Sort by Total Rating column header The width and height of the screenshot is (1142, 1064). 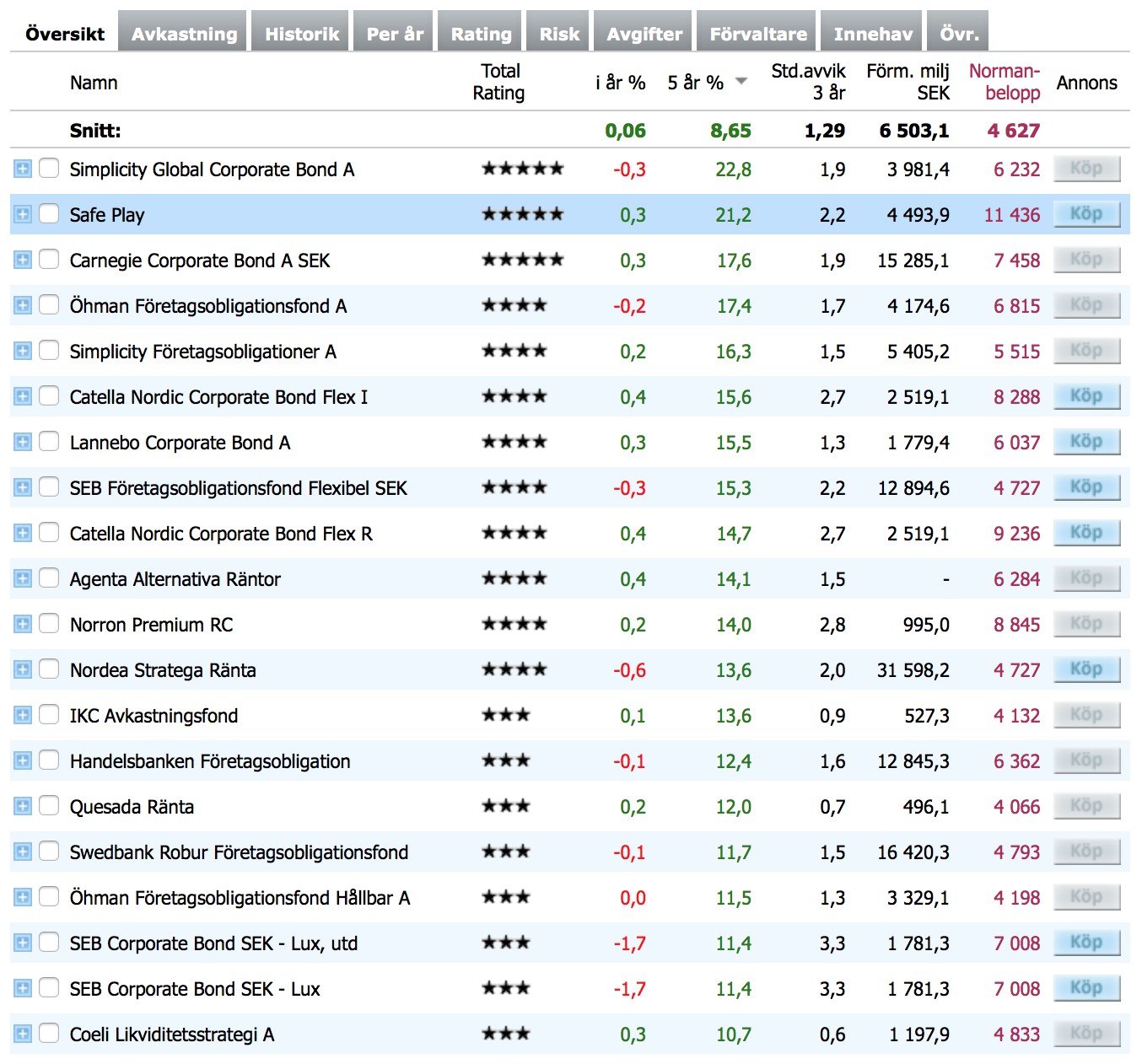pos(499,82)
